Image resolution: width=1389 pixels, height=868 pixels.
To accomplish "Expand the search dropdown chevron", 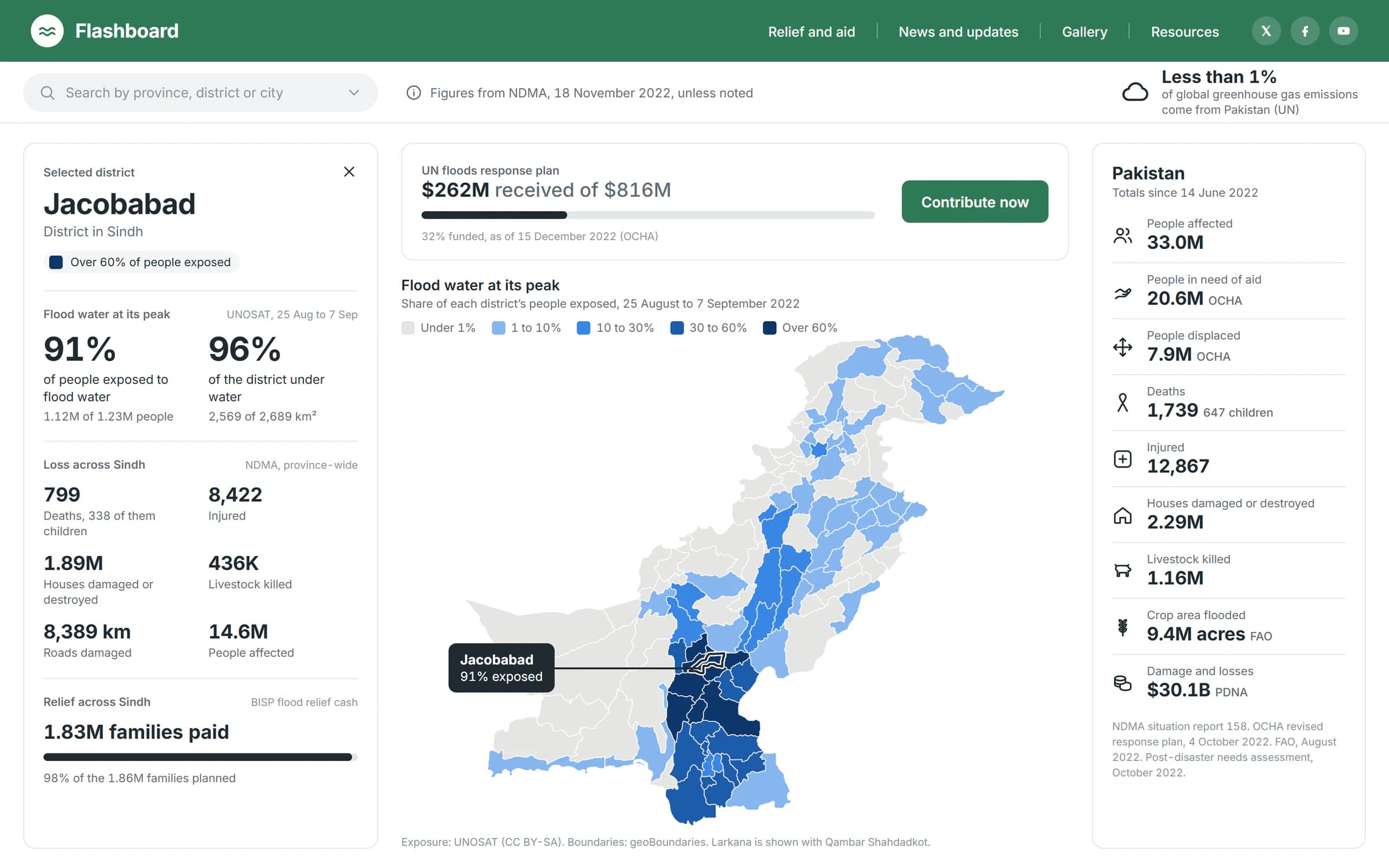I will (x=354, y=93).
